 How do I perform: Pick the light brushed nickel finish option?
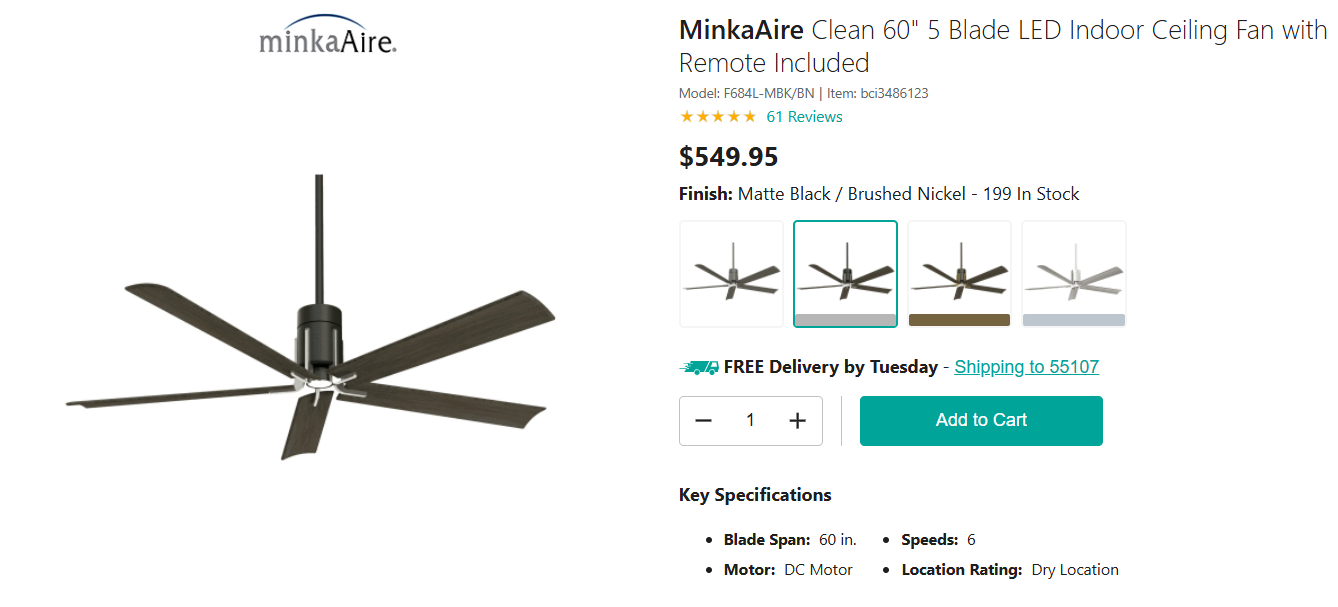coord(1073,273)
